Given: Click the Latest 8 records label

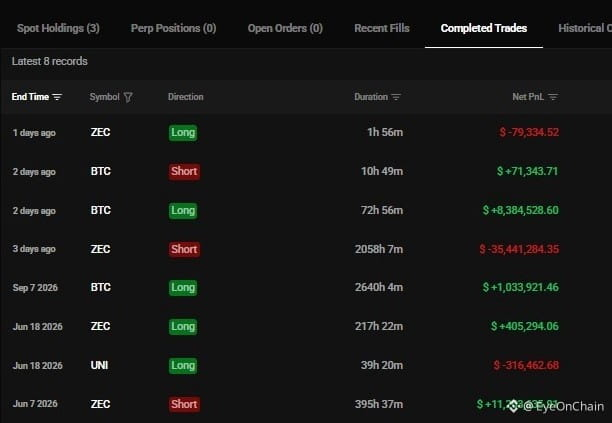Looking at the screenshot, I should point(50,61).
